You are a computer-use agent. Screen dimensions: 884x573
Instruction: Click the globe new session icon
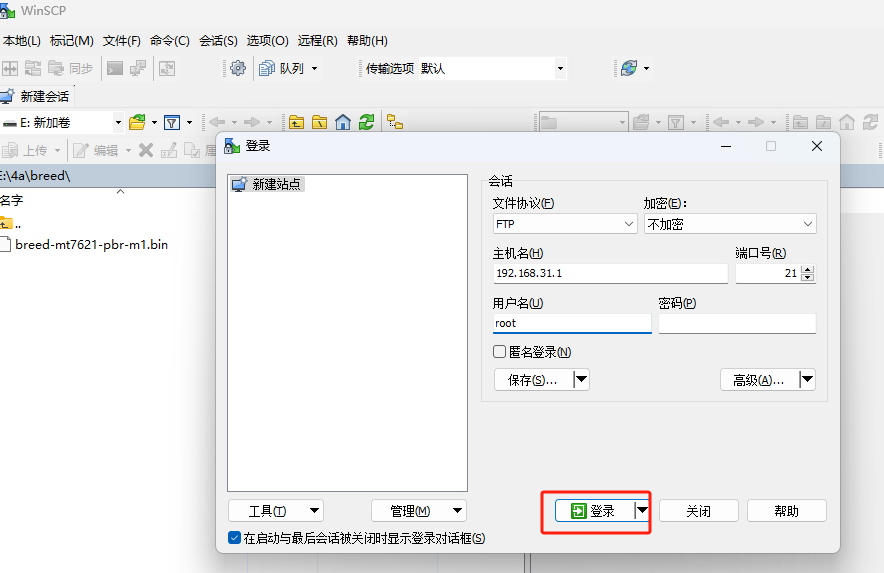[629, 68]
